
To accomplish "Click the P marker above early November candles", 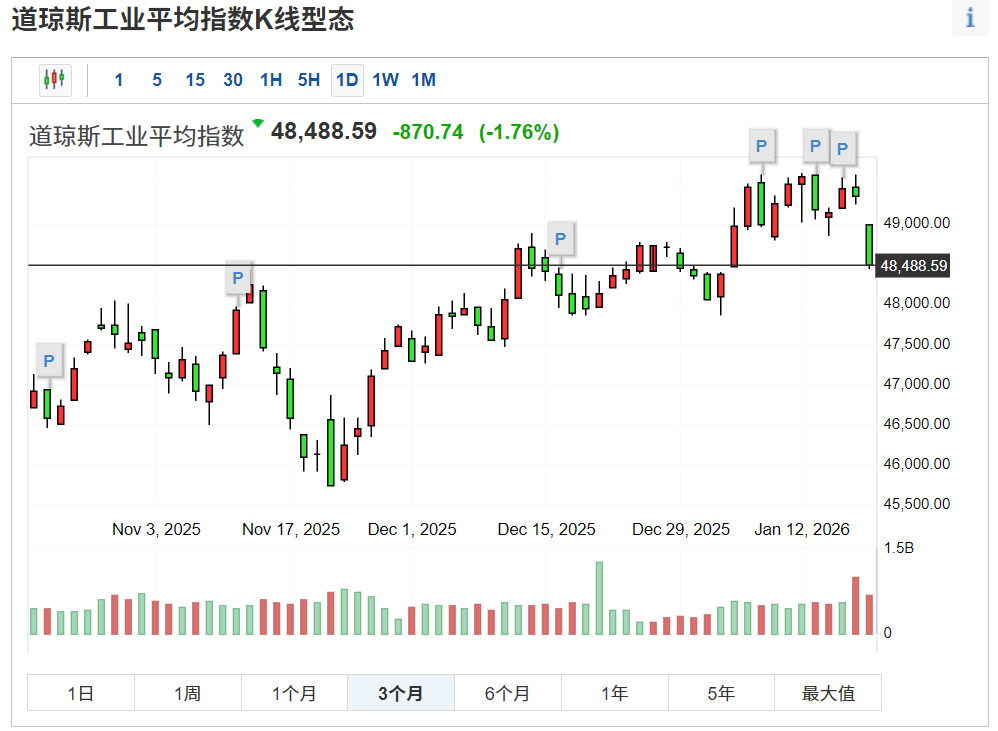I will pos(48,361).
